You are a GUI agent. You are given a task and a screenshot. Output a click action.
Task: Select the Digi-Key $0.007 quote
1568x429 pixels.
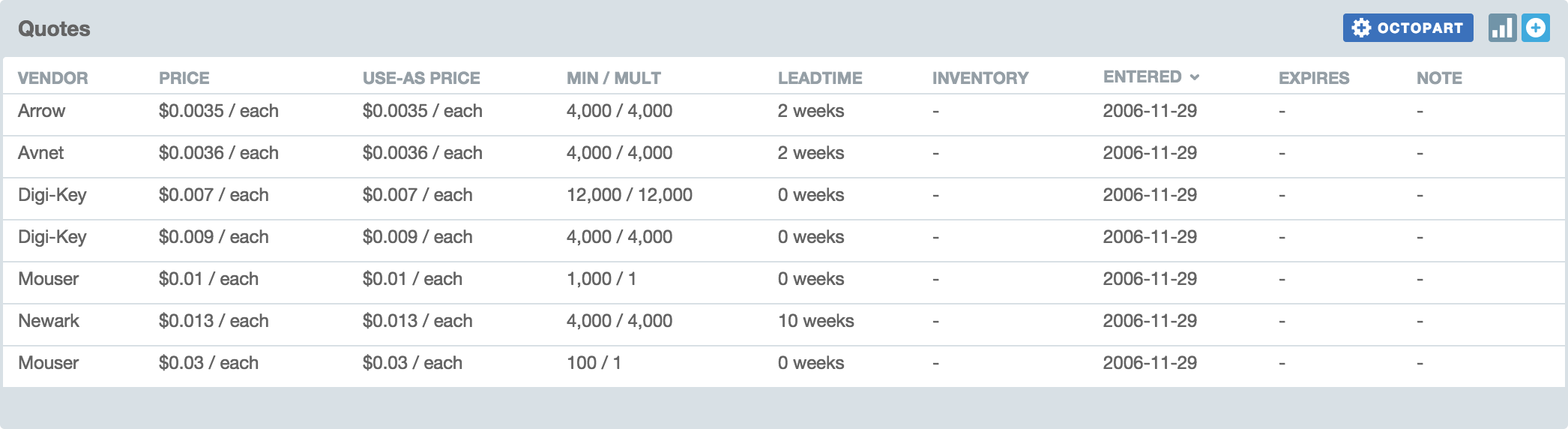[x=52, y=195]
